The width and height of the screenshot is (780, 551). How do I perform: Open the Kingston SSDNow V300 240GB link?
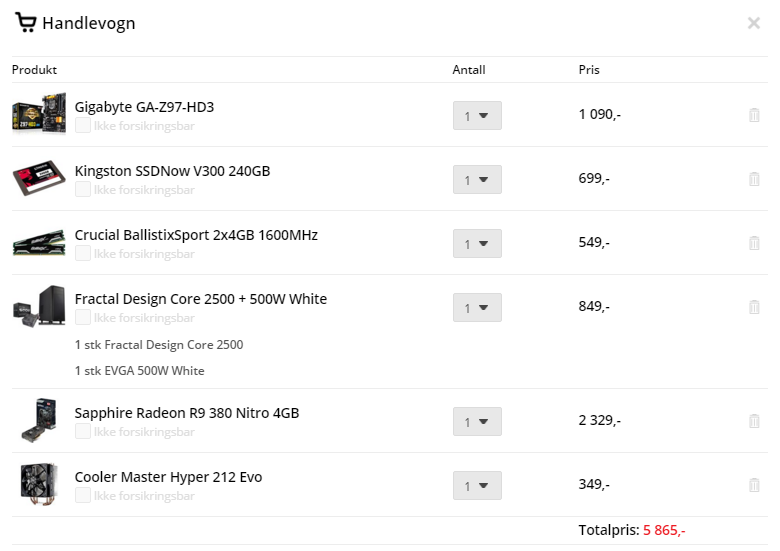tap(172, 171)
